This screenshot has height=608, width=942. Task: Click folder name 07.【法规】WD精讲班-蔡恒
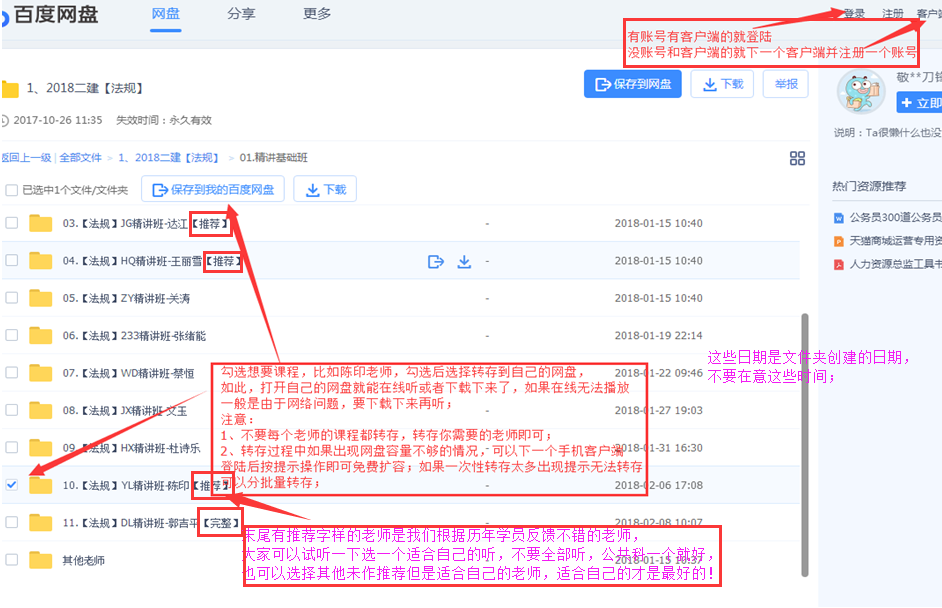tap(128, 373)
